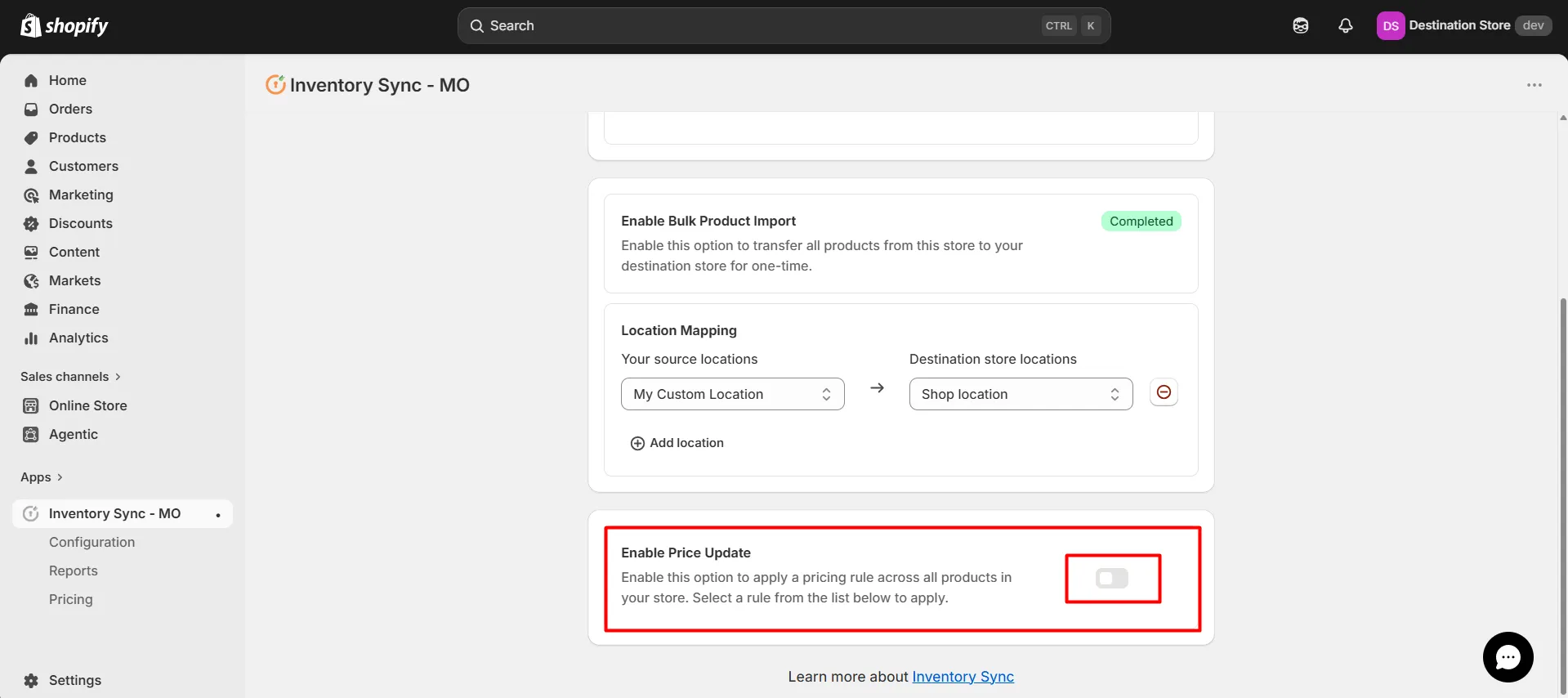Click the dev badge

click(x=1534, y=25)
